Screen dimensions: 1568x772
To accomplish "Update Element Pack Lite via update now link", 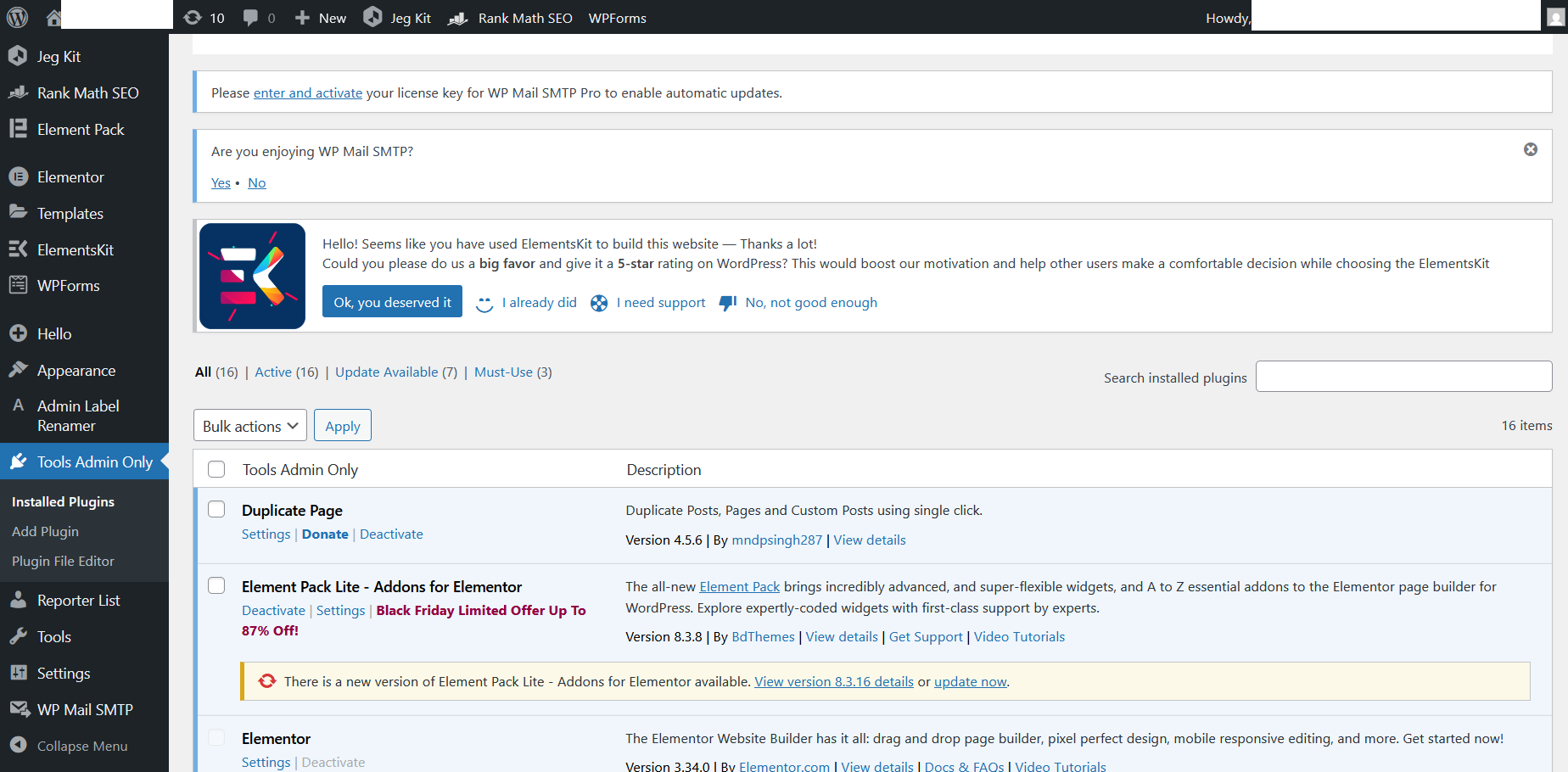I will tap(970, 681).
